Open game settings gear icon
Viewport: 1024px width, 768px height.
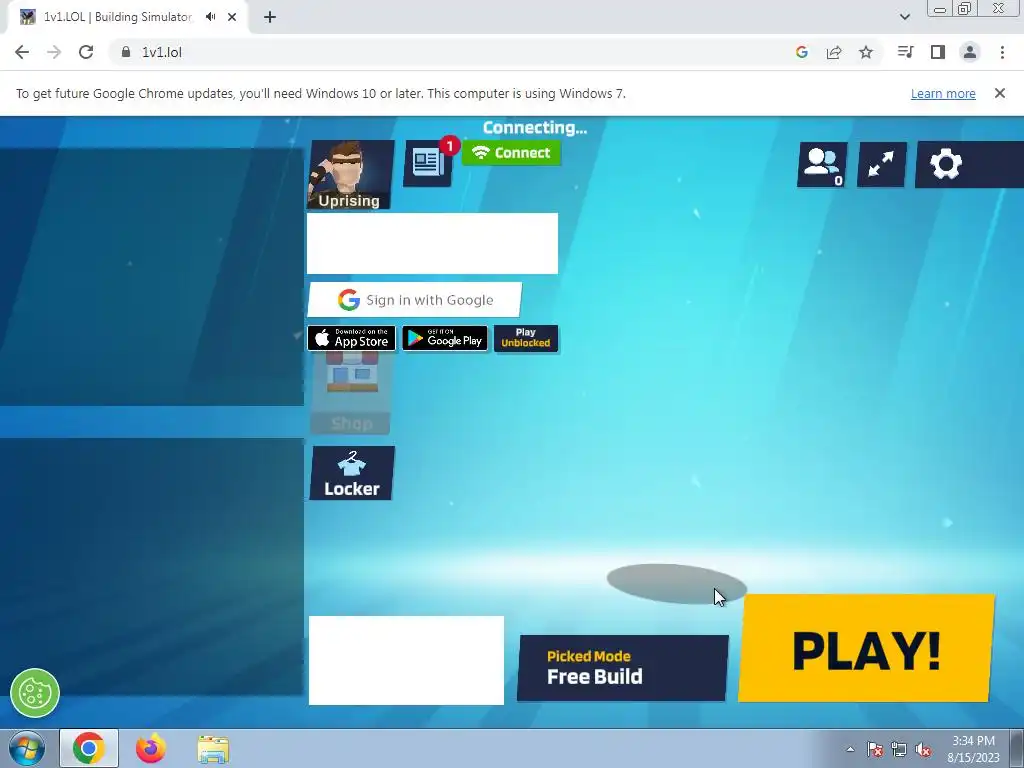[946, 165]
